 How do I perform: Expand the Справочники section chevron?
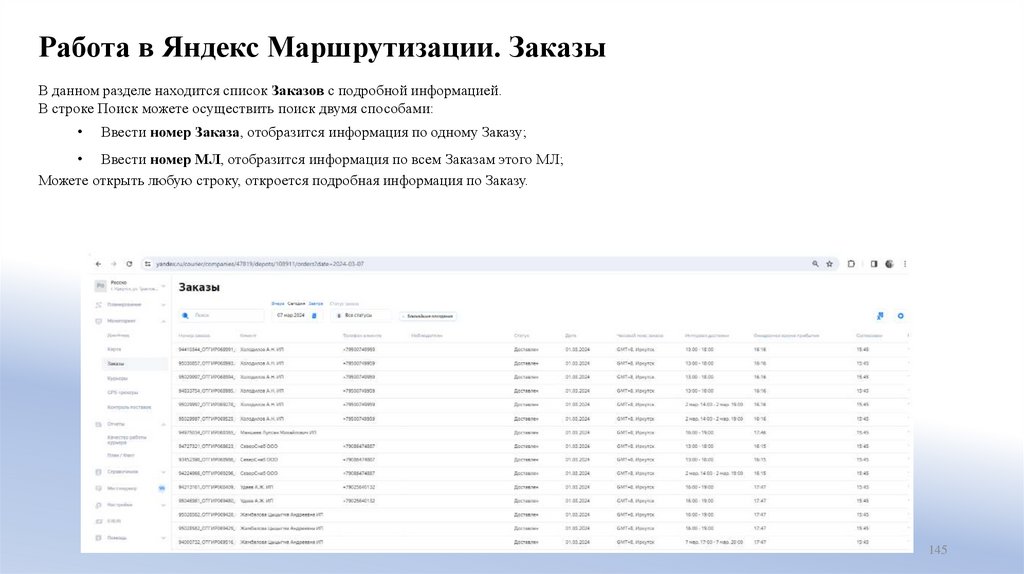(x=163, y=471)
